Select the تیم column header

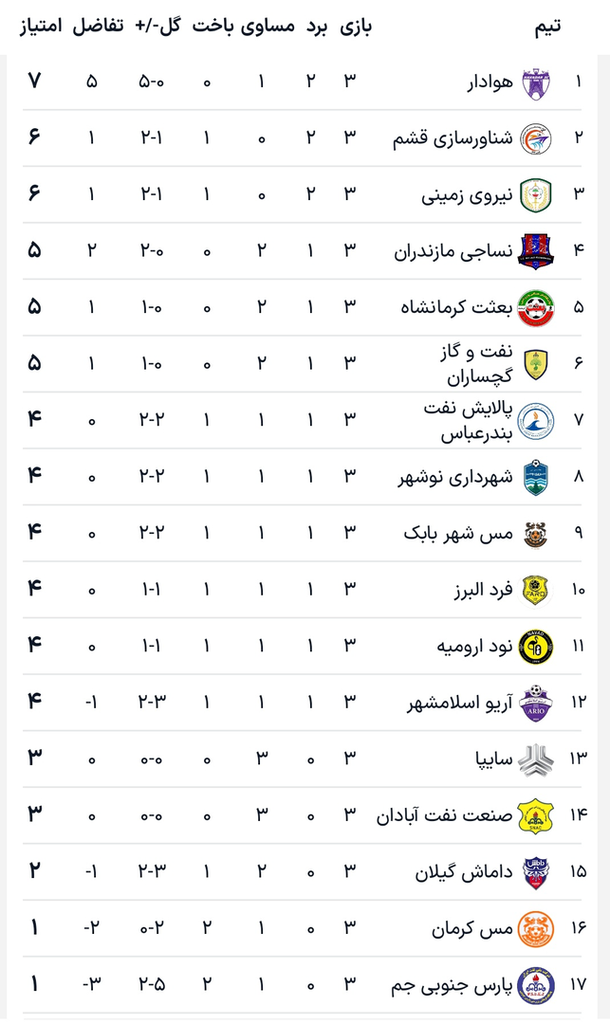coord(547,27)
